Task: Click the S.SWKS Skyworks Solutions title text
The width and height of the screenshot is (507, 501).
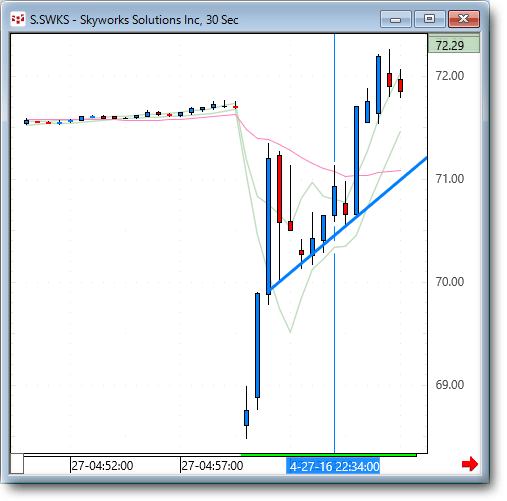Action: [x=134, y=20]
